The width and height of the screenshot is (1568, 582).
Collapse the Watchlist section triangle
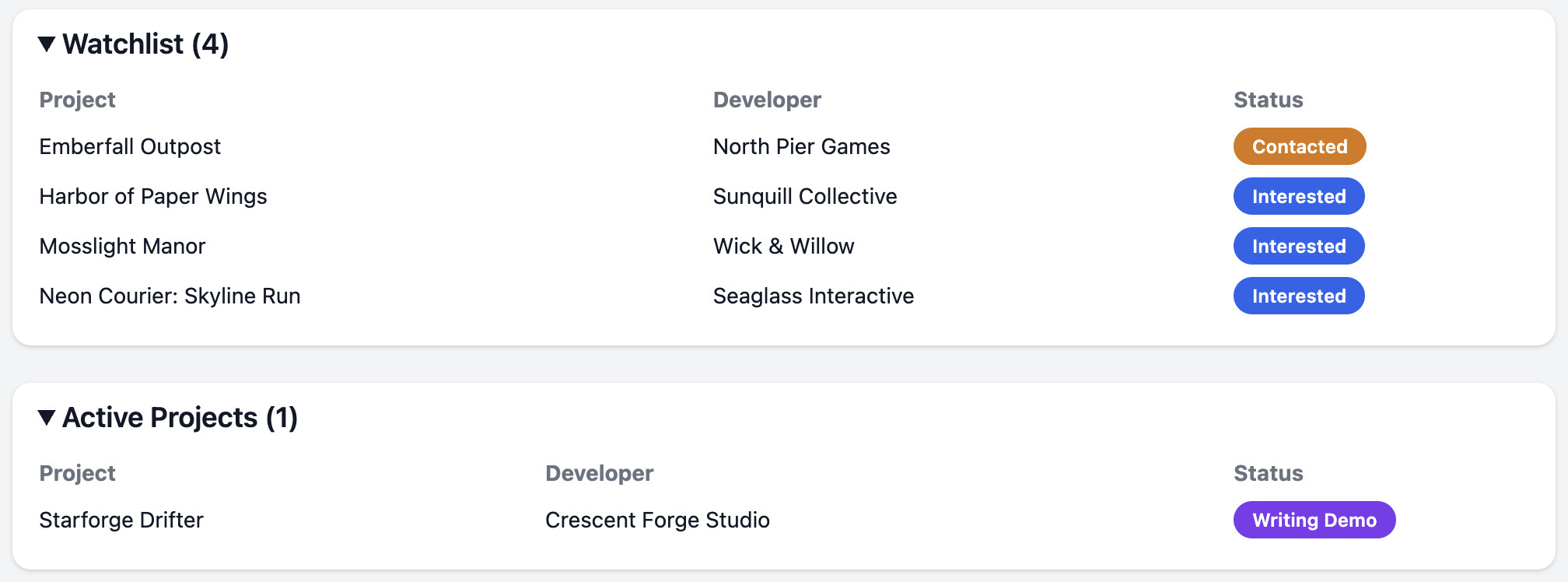pyautogui.click(x=47, y=44)
